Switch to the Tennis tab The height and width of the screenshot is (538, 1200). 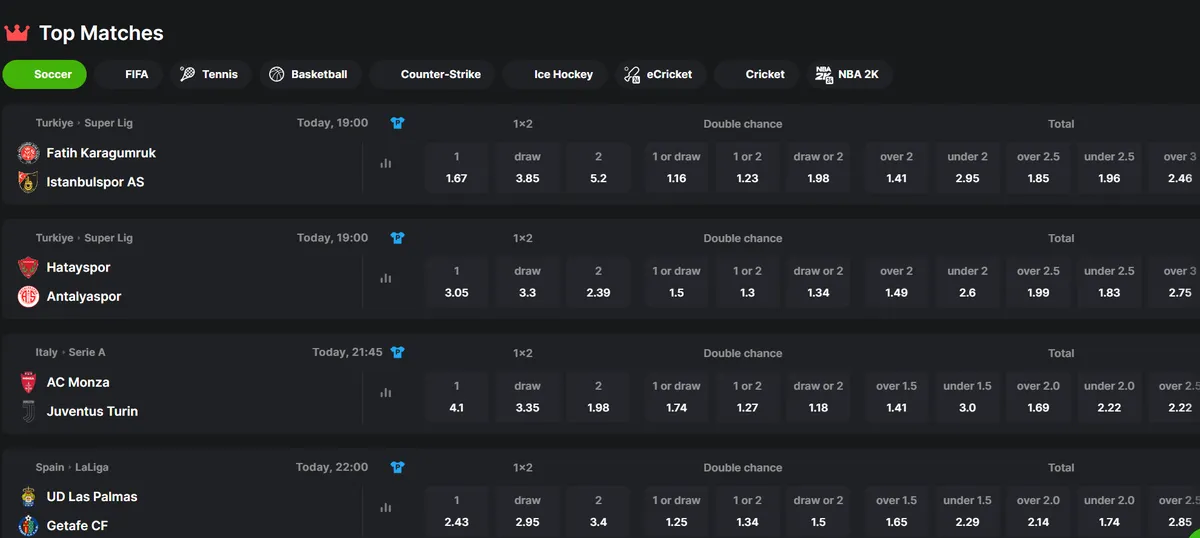click(209, 74)
